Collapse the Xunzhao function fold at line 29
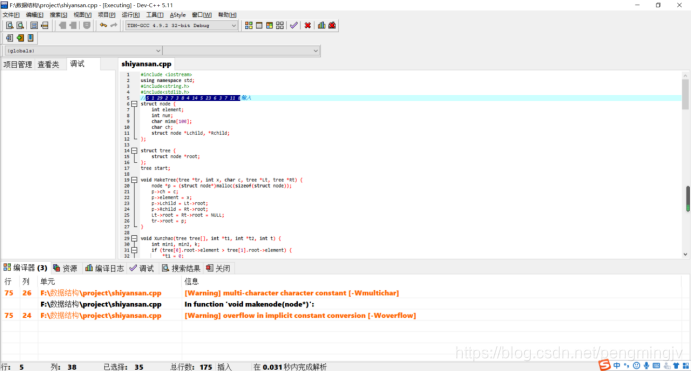692x371 pixels. point(134,238)
